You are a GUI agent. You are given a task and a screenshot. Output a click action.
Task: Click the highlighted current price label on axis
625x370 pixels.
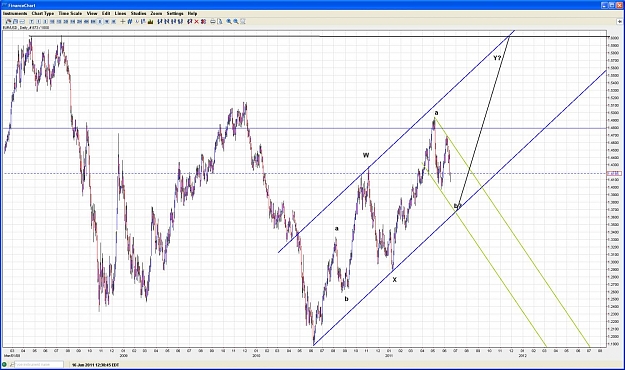click(x=613, y=173)
